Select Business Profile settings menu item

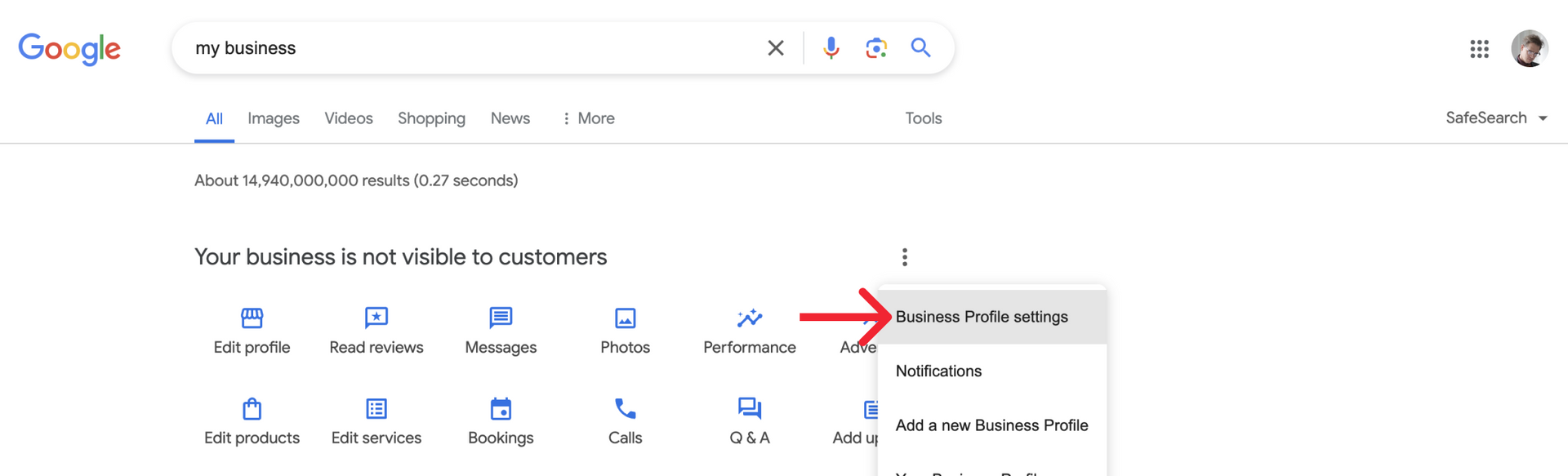992,317
